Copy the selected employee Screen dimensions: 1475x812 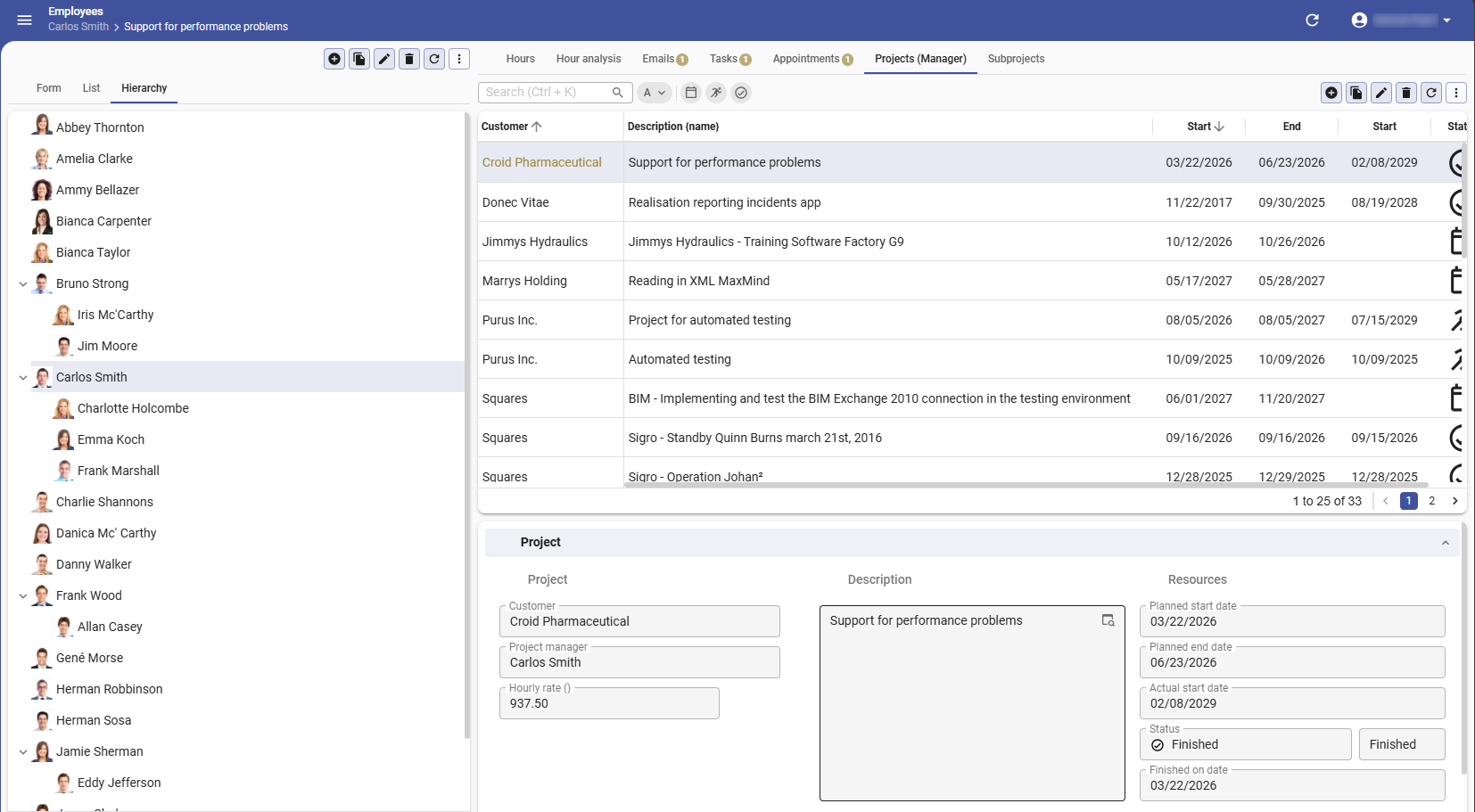pos(359,59)
